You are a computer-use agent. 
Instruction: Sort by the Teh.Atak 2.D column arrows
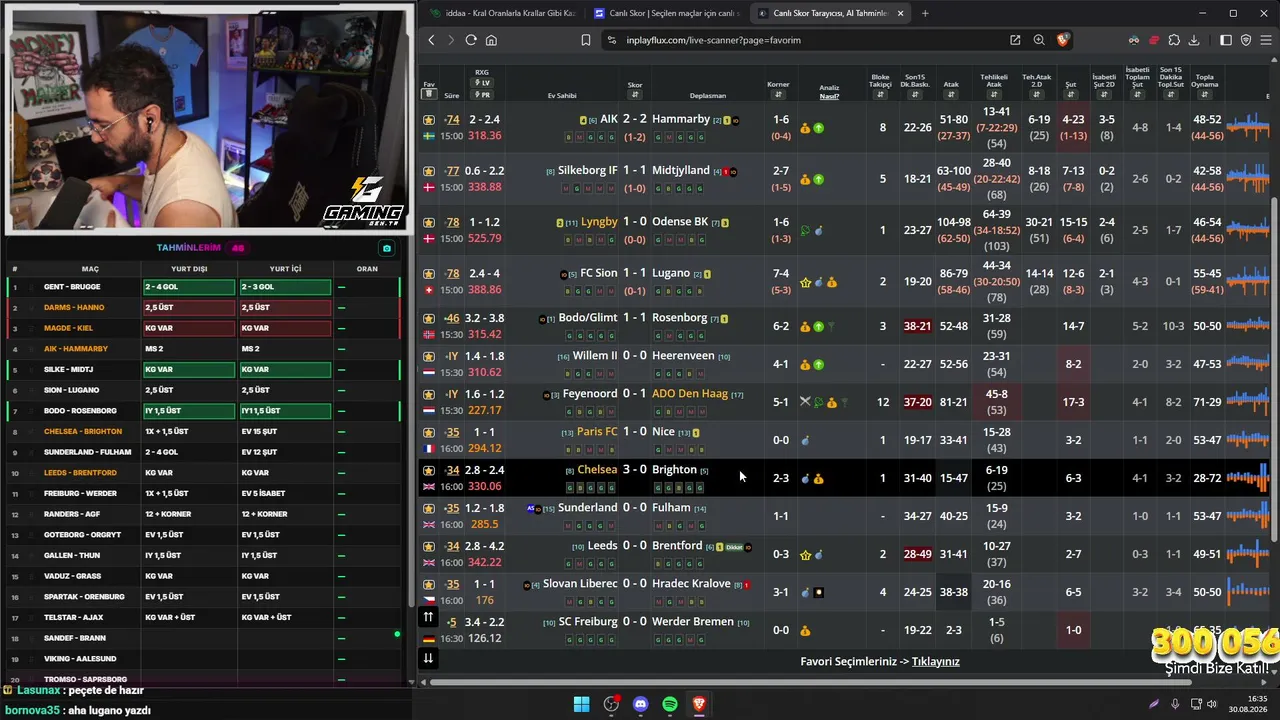[1037, 95]
